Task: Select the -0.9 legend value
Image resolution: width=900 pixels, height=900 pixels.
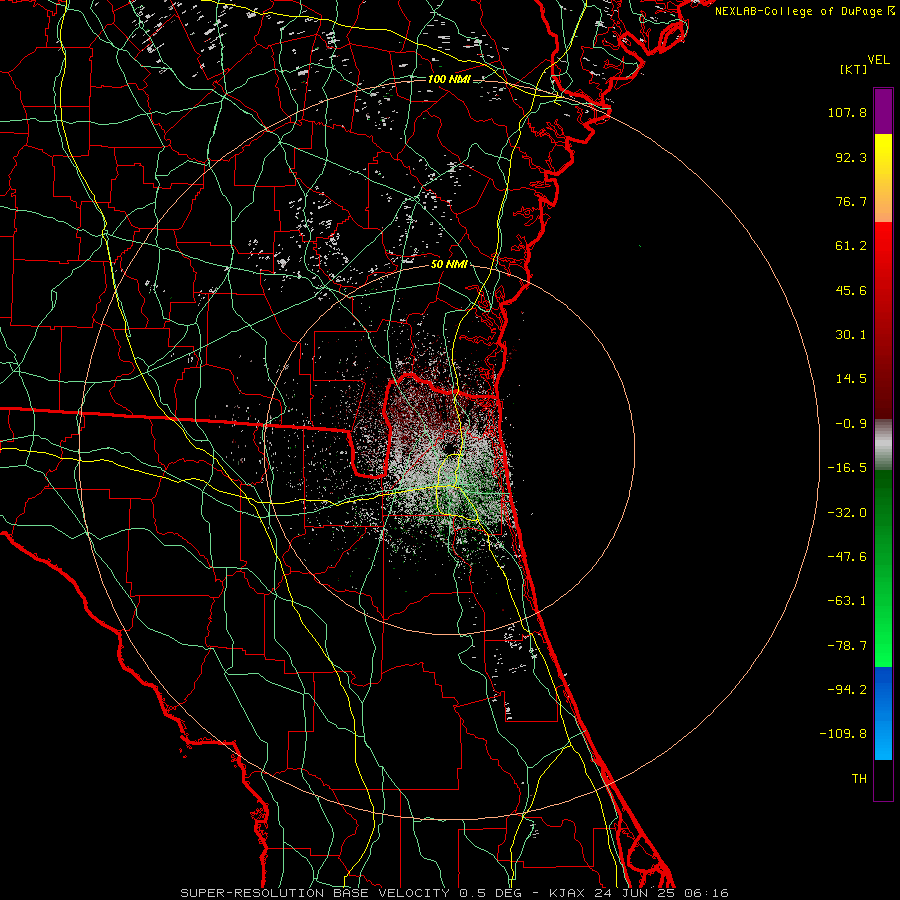Action: pos(851,424)
